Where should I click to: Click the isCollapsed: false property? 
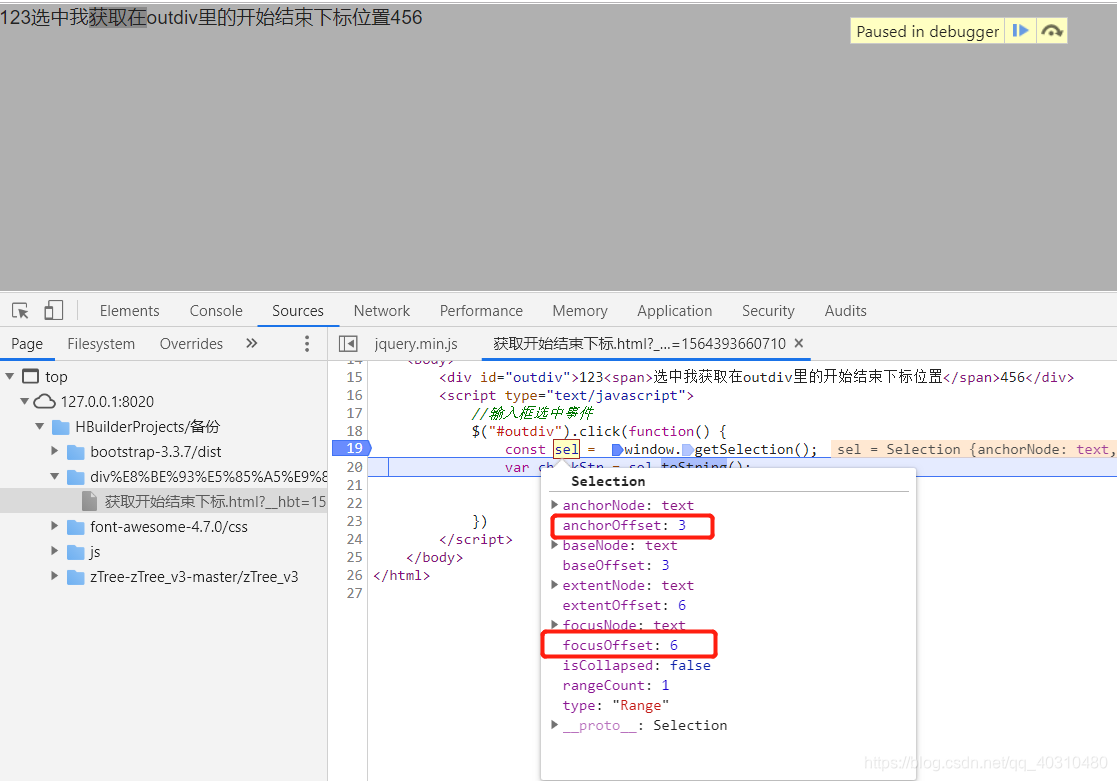tap(636, 665)
